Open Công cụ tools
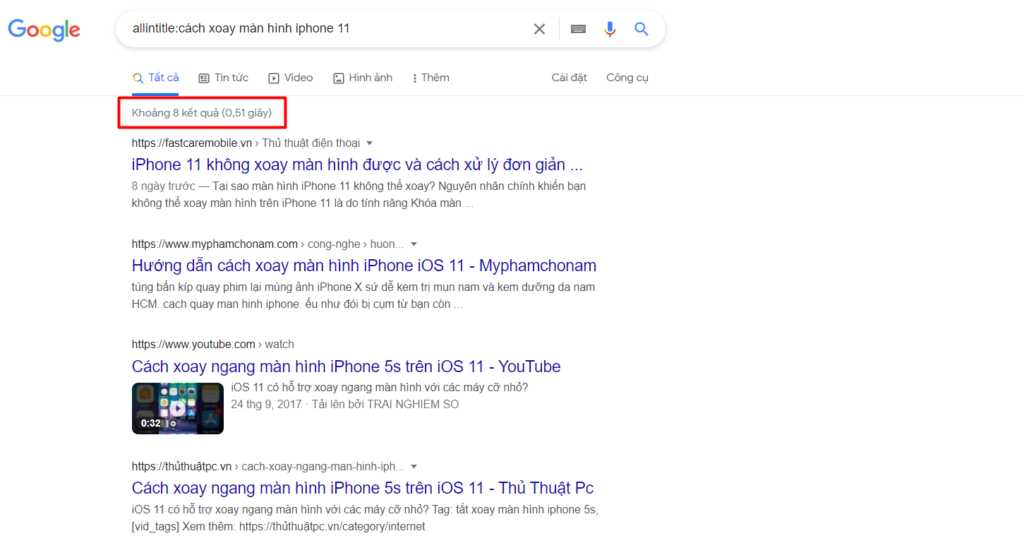1024x548 pixels. 627,78
